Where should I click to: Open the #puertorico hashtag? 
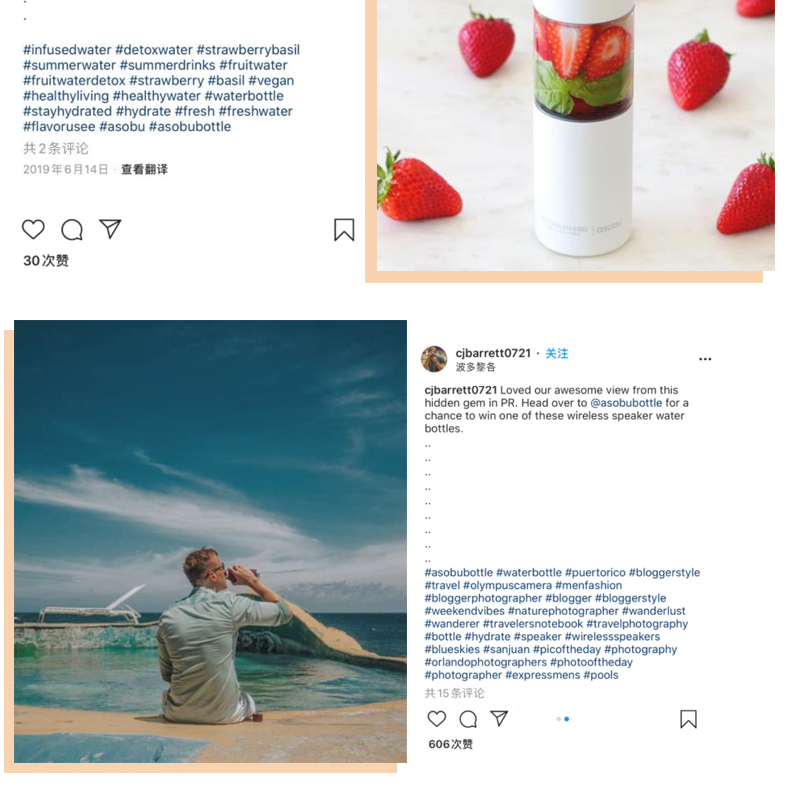click(x=595, y=573)
